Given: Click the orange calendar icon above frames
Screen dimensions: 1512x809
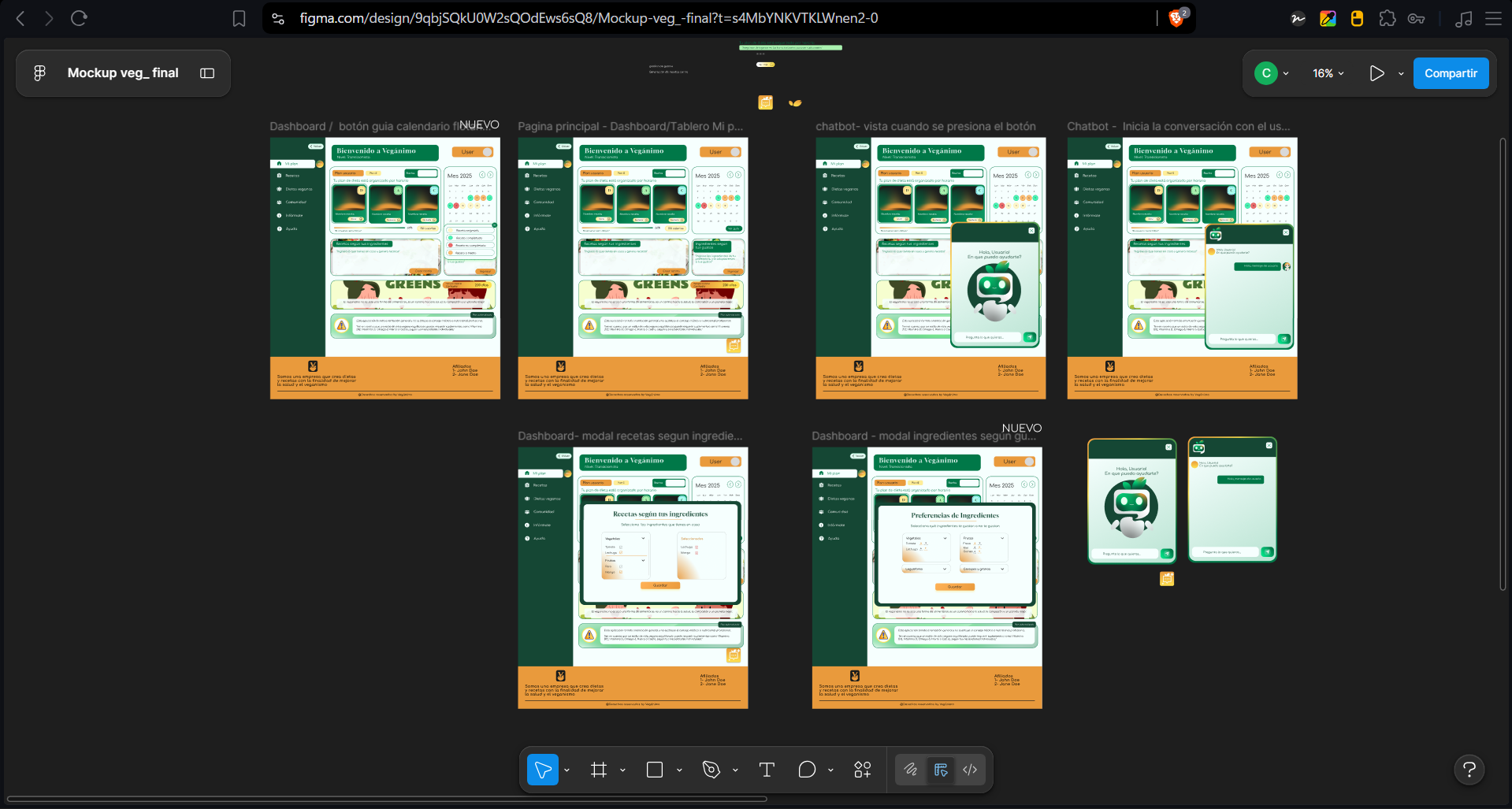Looking at the screenshot, I should click(x=765, y=102).
